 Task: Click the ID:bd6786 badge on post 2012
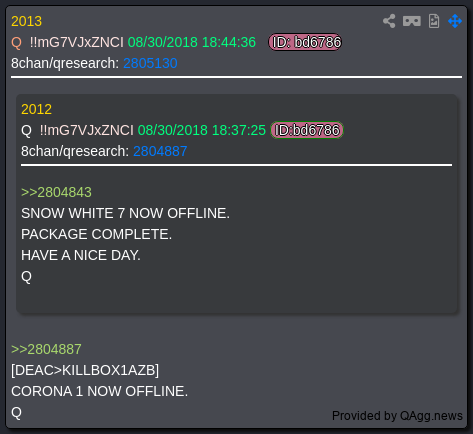(x=307, y=130)
